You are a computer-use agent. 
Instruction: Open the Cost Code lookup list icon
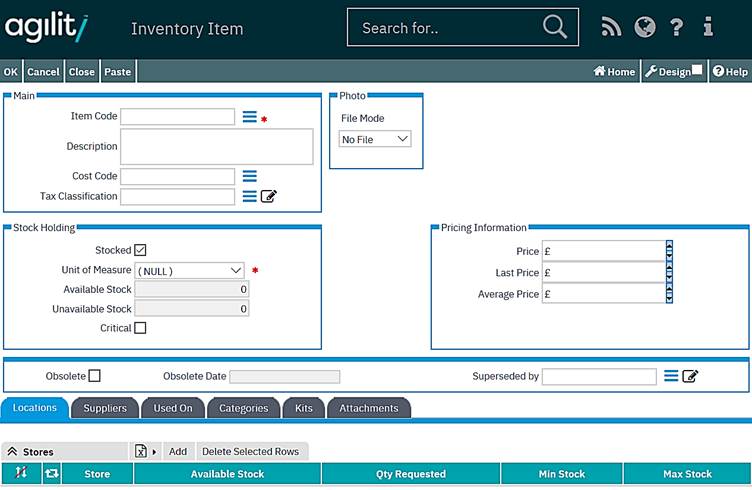(249, 176)
